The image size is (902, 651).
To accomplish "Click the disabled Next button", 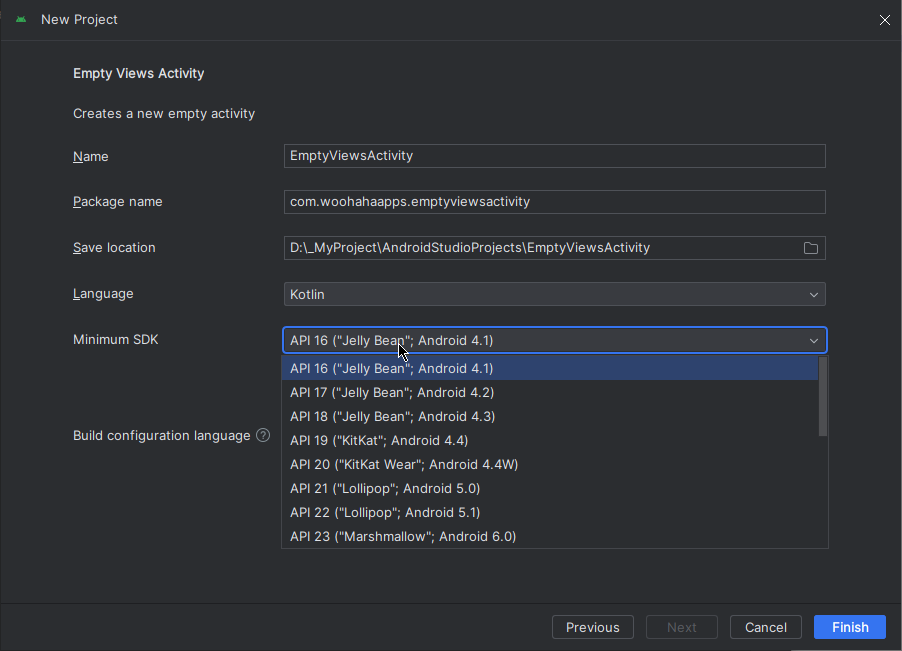I will [x=682, y=627].
